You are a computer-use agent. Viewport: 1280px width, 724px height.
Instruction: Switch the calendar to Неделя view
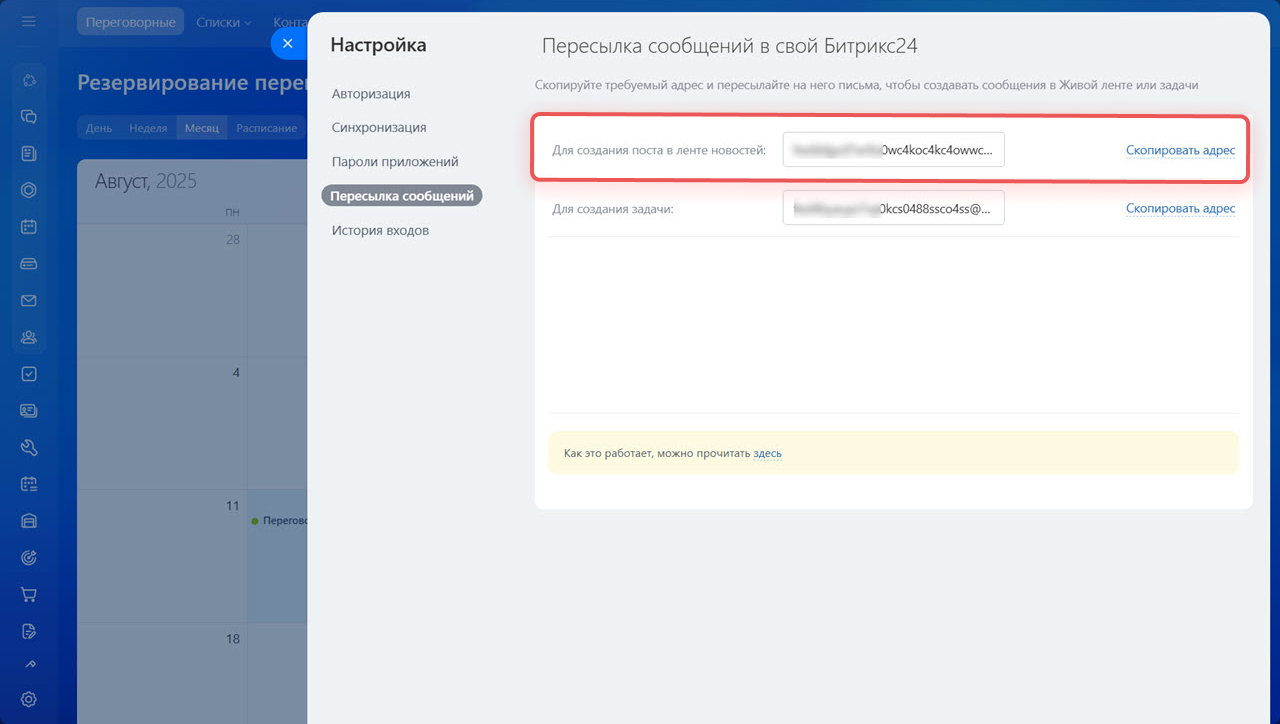pos(148,128)
